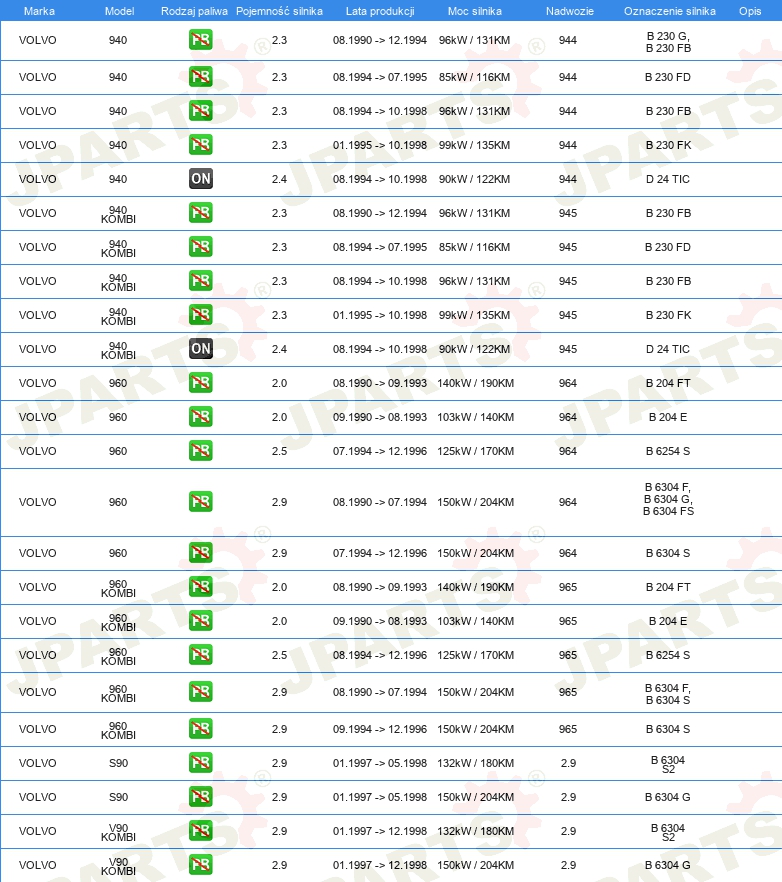Image resolution: width=782 pixels, height=882 pixels.
Task: Select the '99kW / 135KM' cell in the 945 body row
Action: click(x=474, y=315)
